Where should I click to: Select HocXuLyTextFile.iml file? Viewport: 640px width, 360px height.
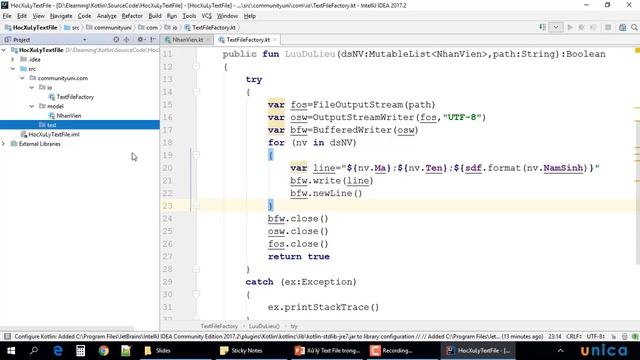[53, 134]
